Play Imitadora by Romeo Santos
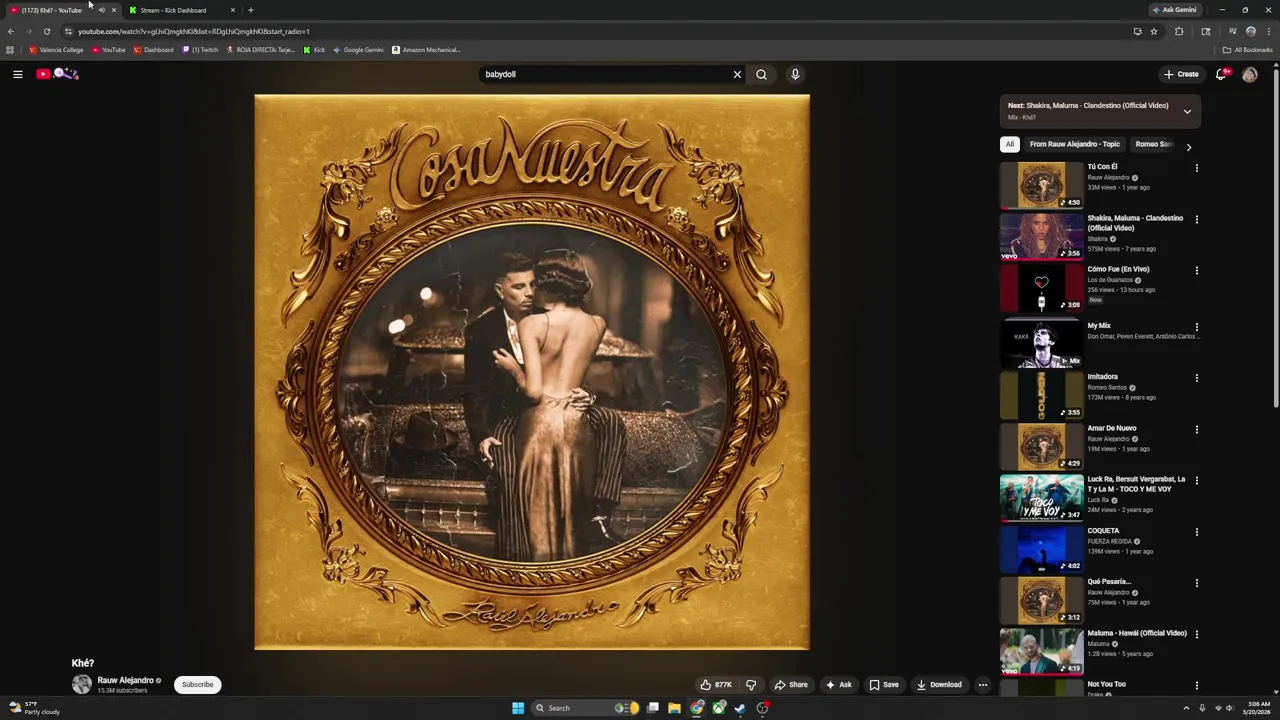This screenshot has height=720, width=1280. coord(1041,394)
